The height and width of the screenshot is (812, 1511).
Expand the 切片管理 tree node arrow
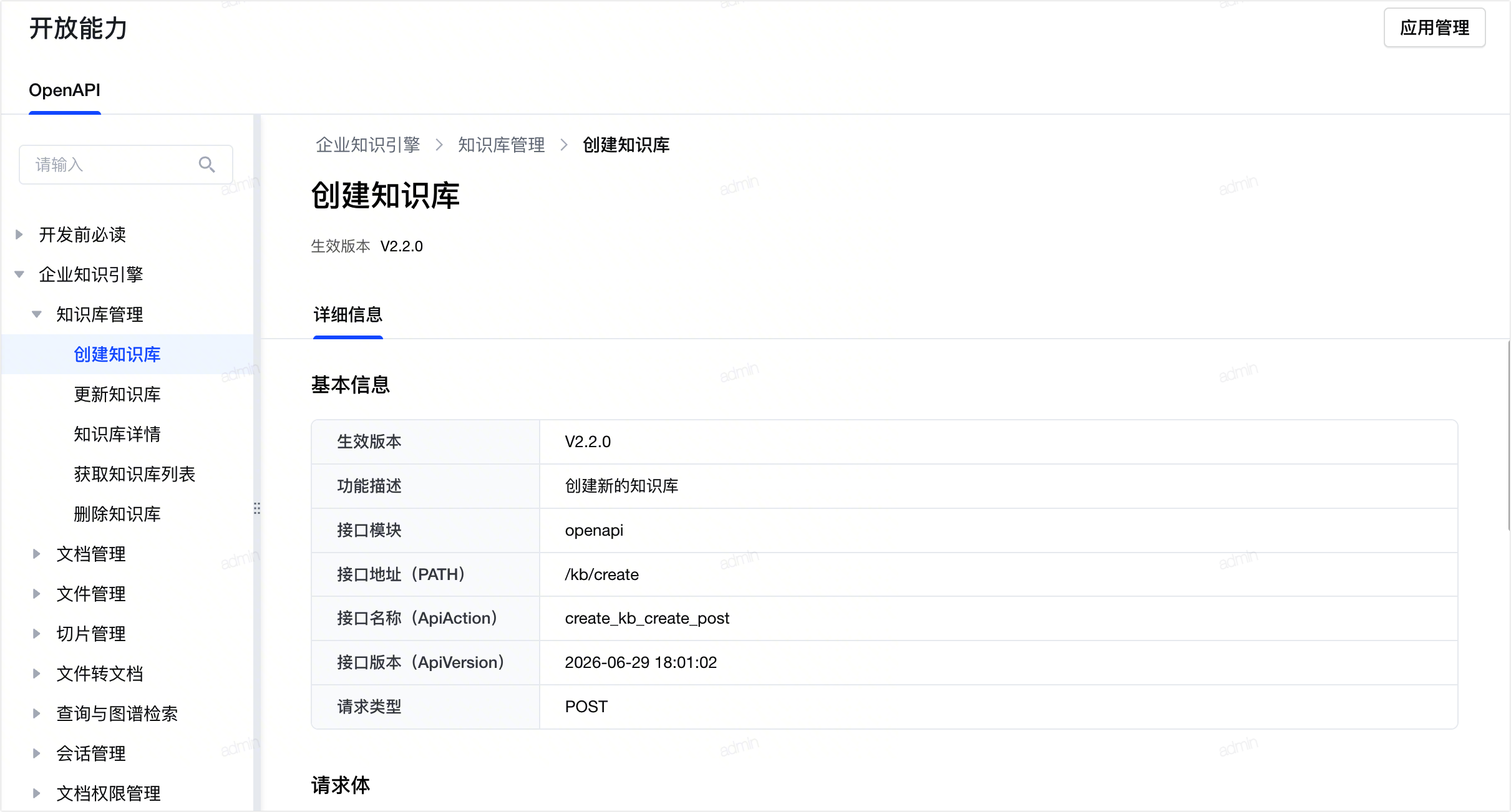pos(37,634)
